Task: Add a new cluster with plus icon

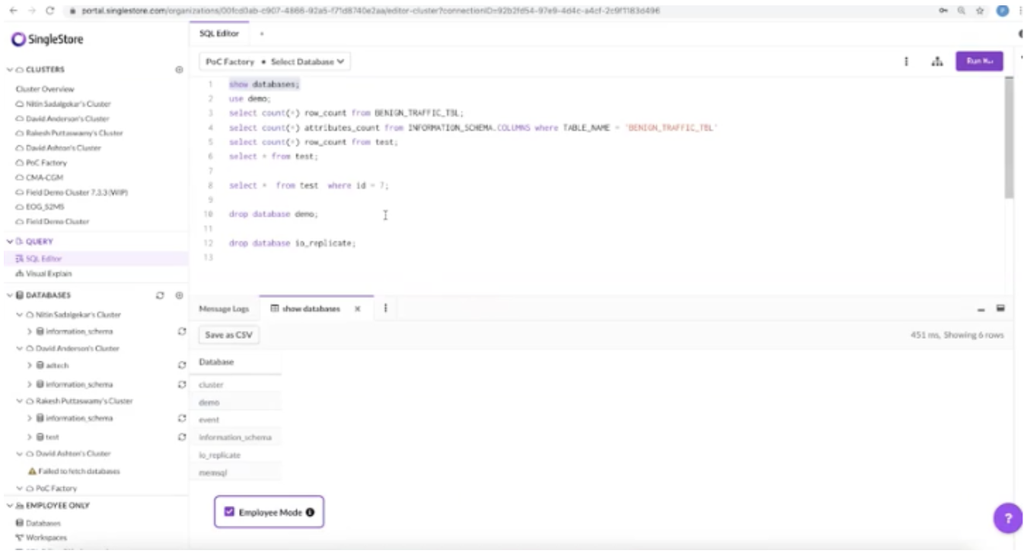Action: coord(179,69)
